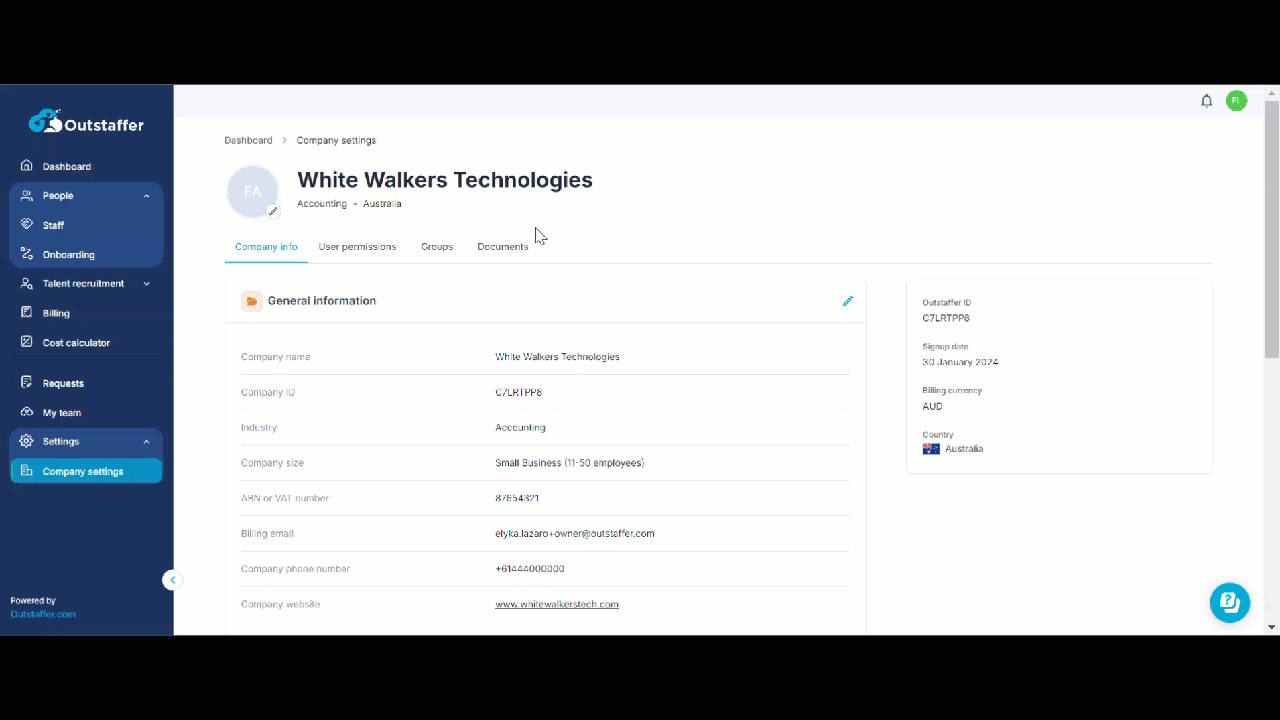Viewport: 1280px width, 720px height.
Task: Expand the Talent recruitment chevron
Action: pos(147,284)
